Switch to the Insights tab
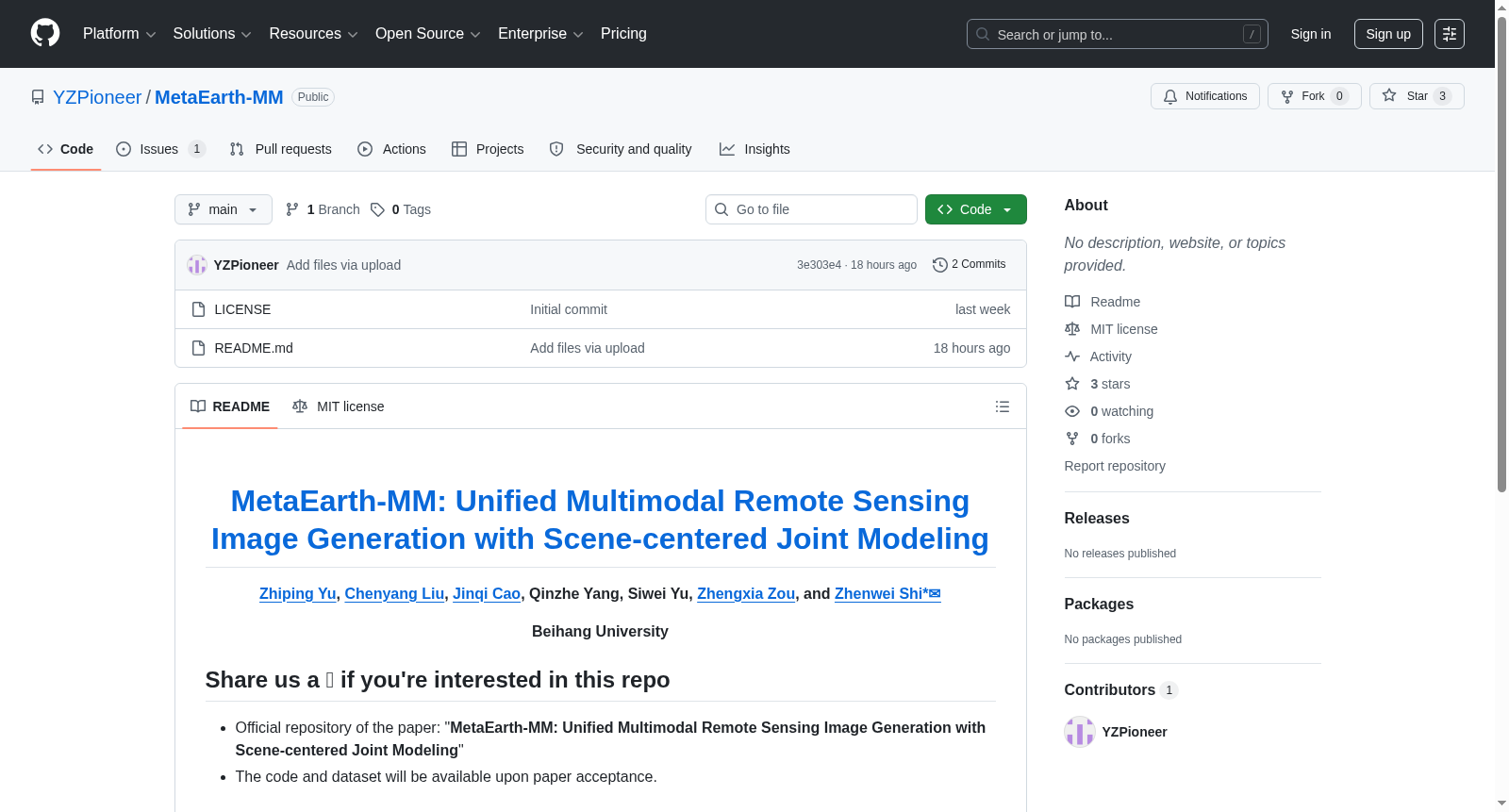The width and height of the screenshot is (1509, 812). (754, 149)
